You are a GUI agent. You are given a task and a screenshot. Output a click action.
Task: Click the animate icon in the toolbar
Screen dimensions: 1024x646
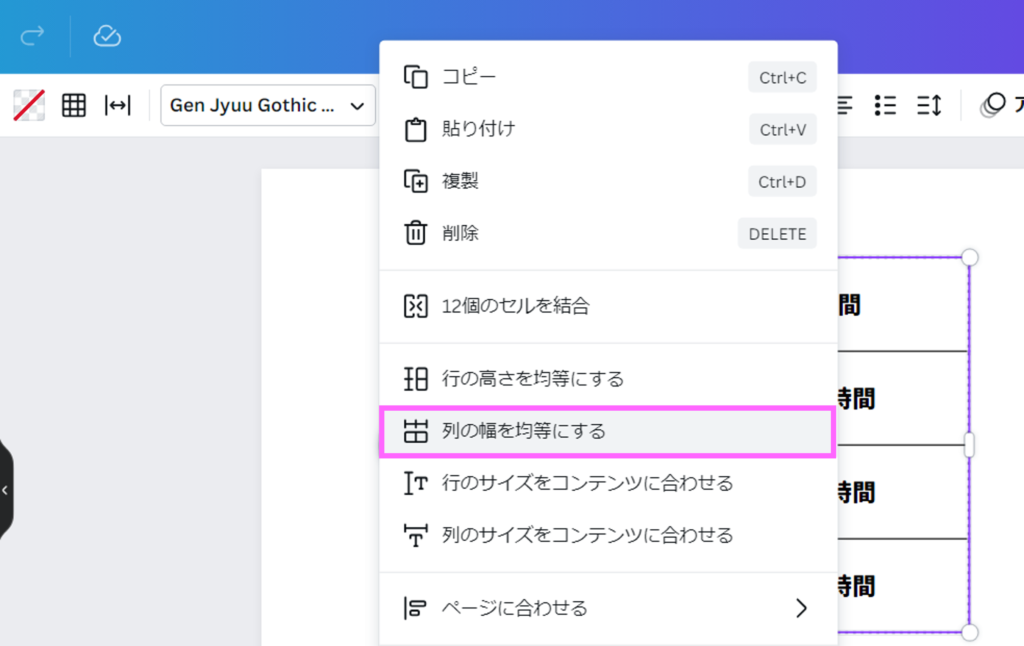click(994, 105)
